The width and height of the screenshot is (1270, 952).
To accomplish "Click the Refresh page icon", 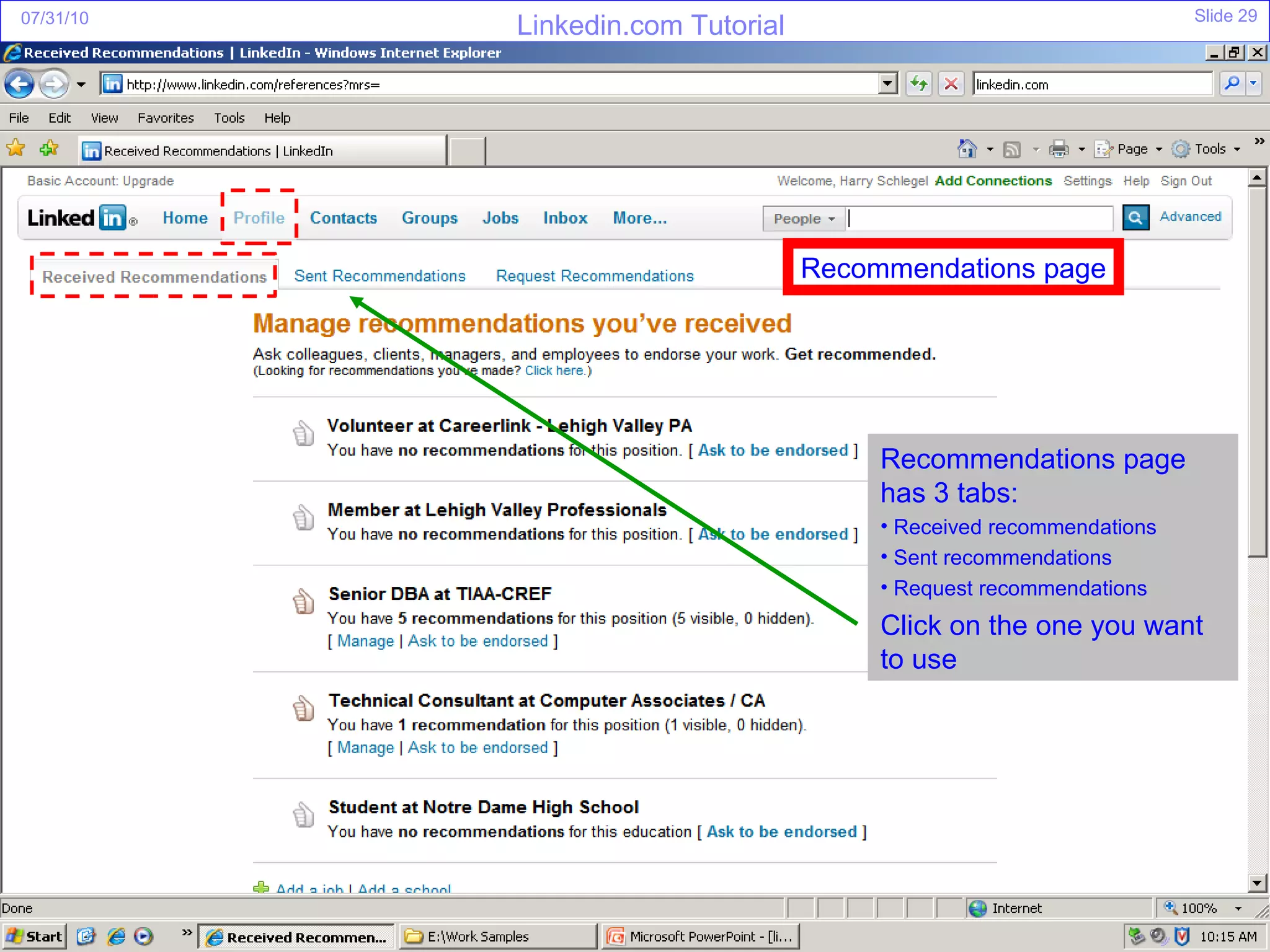I will pos(918,84).
